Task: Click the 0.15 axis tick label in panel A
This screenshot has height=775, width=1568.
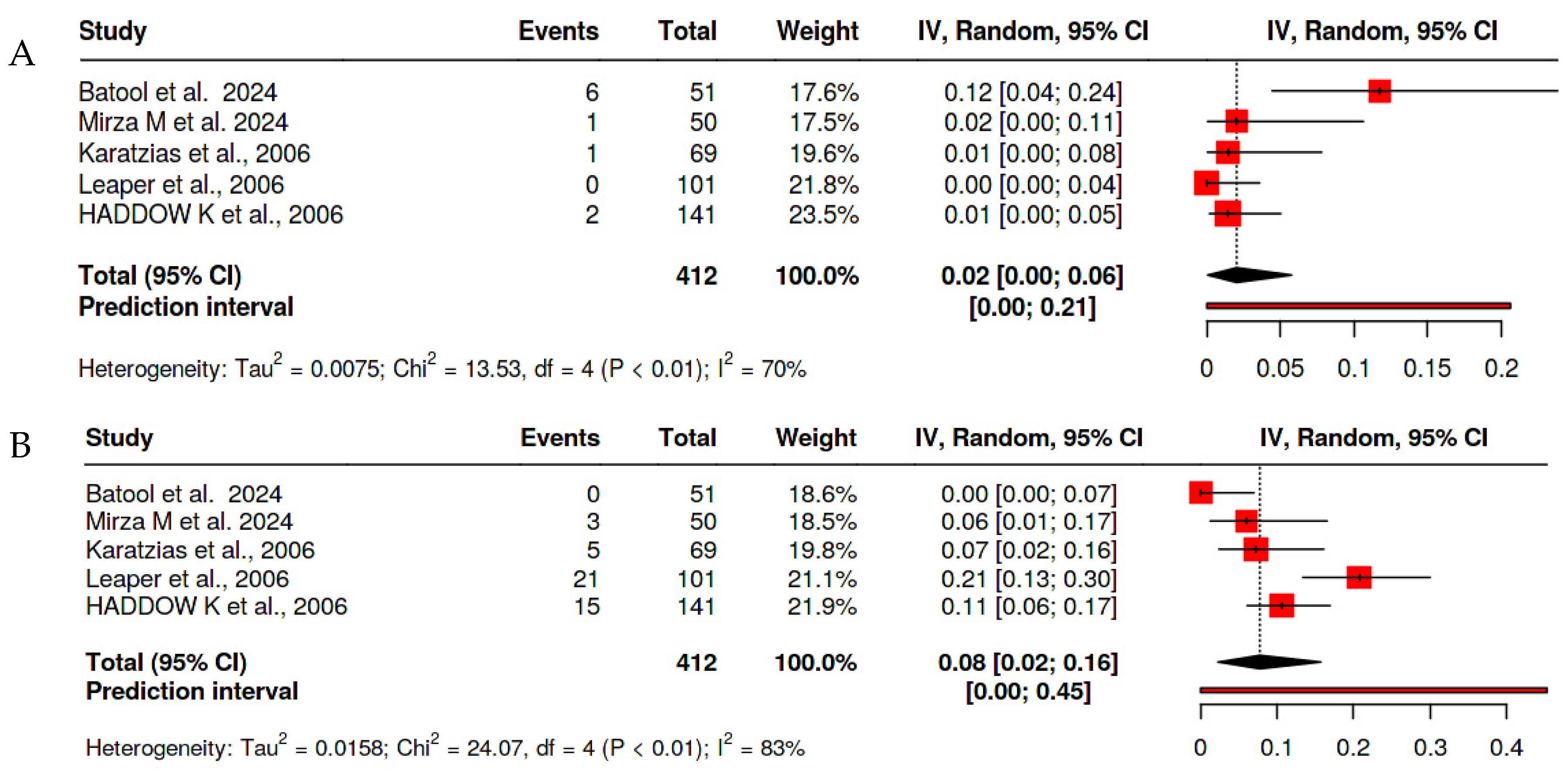Action: [1426, 368]
